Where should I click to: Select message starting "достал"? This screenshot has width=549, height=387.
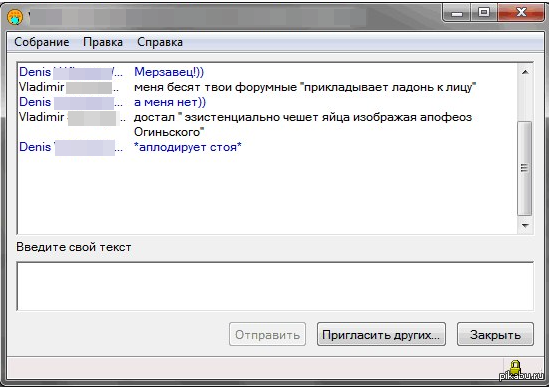click(303, 124)
